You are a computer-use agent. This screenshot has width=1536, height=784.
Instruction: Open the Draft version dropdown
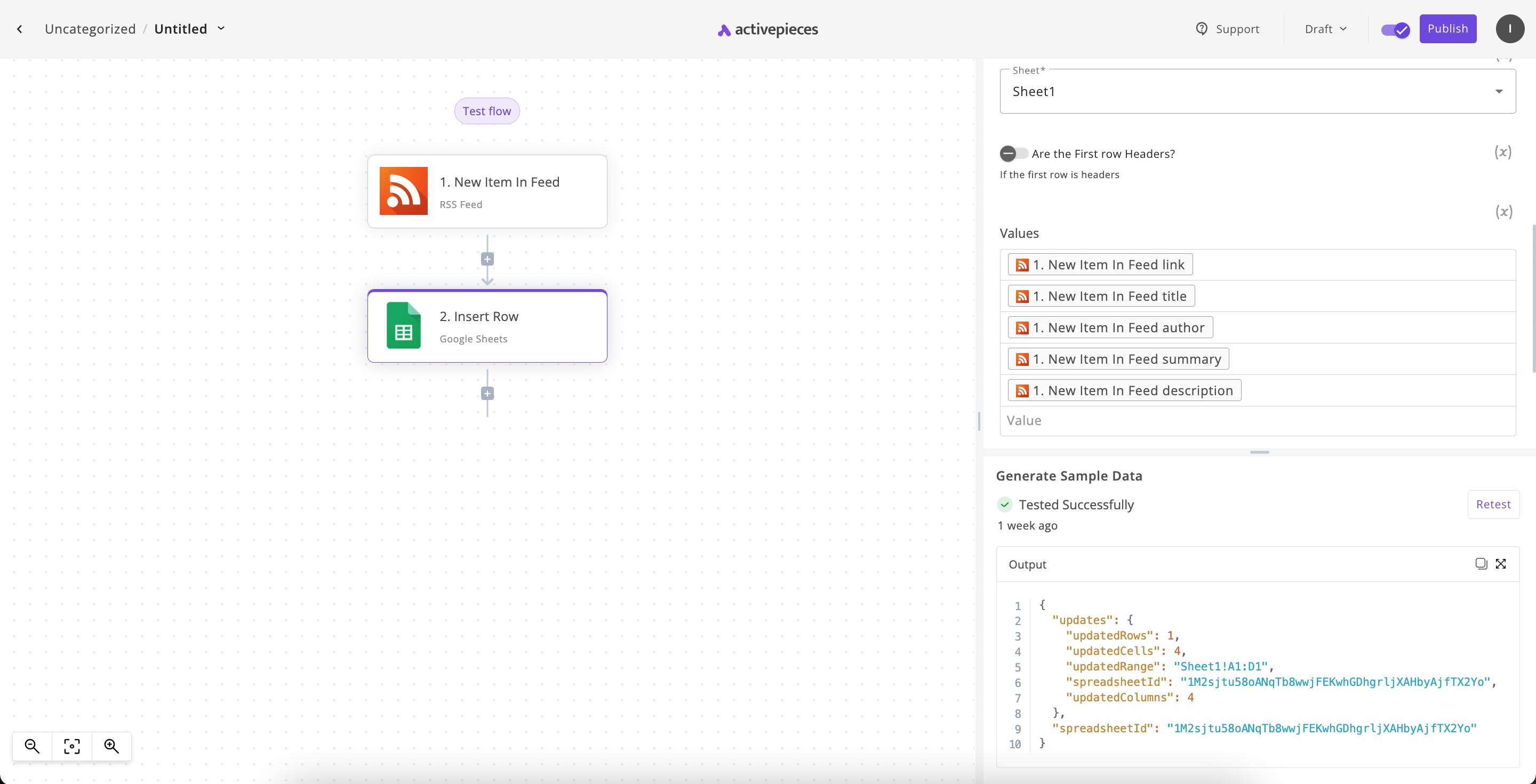pyautogui.click(x=1325, y=29)
